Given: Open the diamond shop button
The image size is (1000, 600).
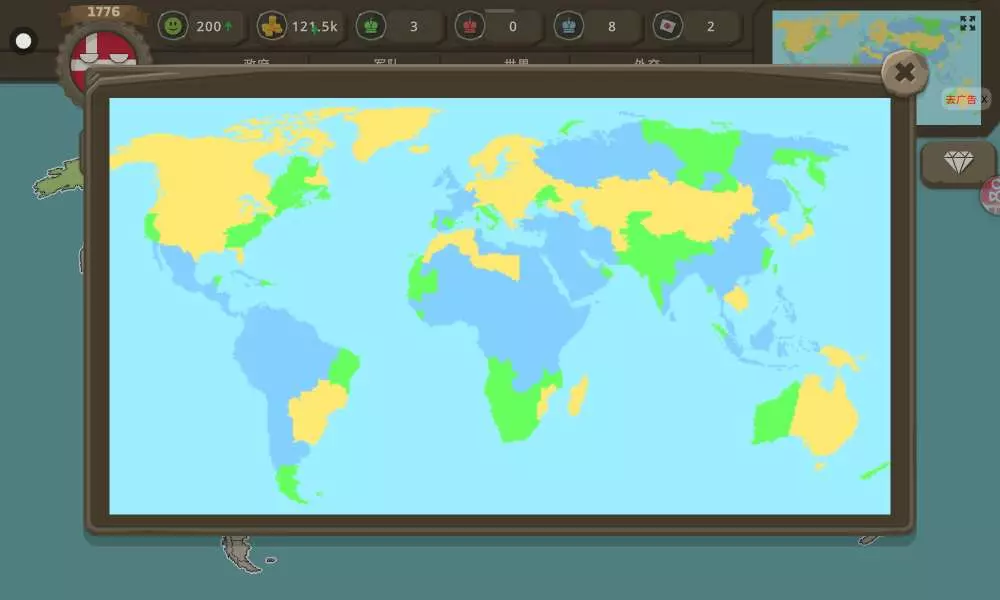Looking at the screenshot, I should coord(959,162).
